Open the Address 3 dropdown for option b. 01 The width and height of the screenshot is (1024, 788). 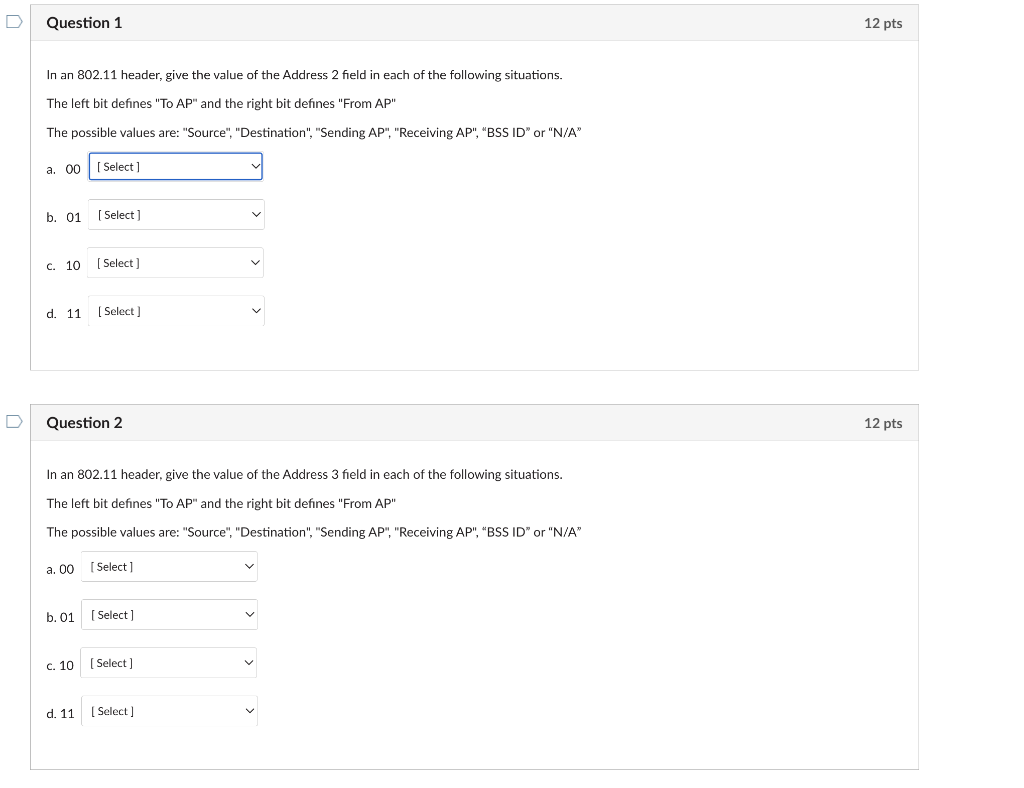[x=169, y=614]
